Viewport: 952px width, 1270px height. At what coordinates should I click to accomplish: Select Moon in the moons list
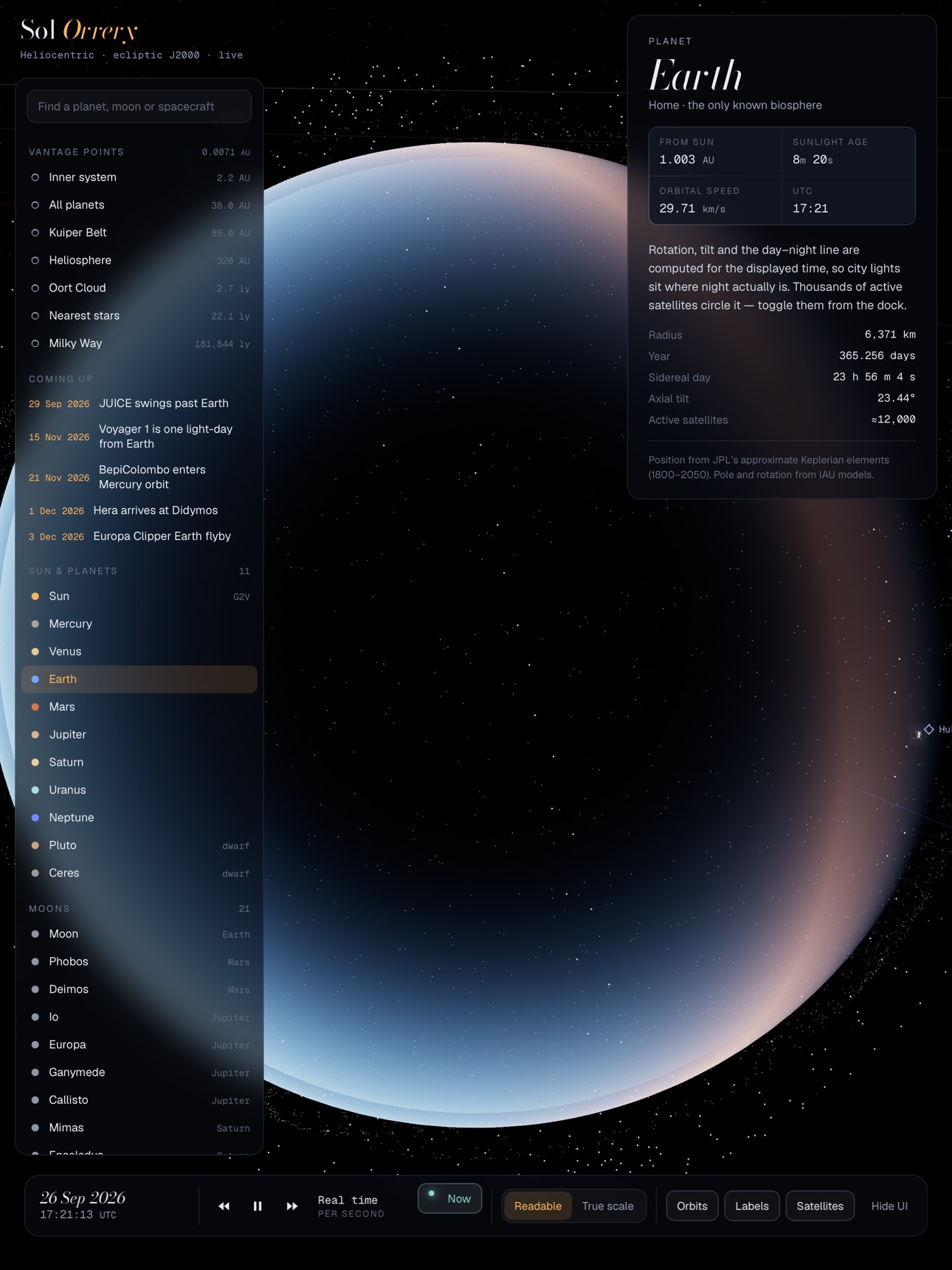(x=139, y=934)
